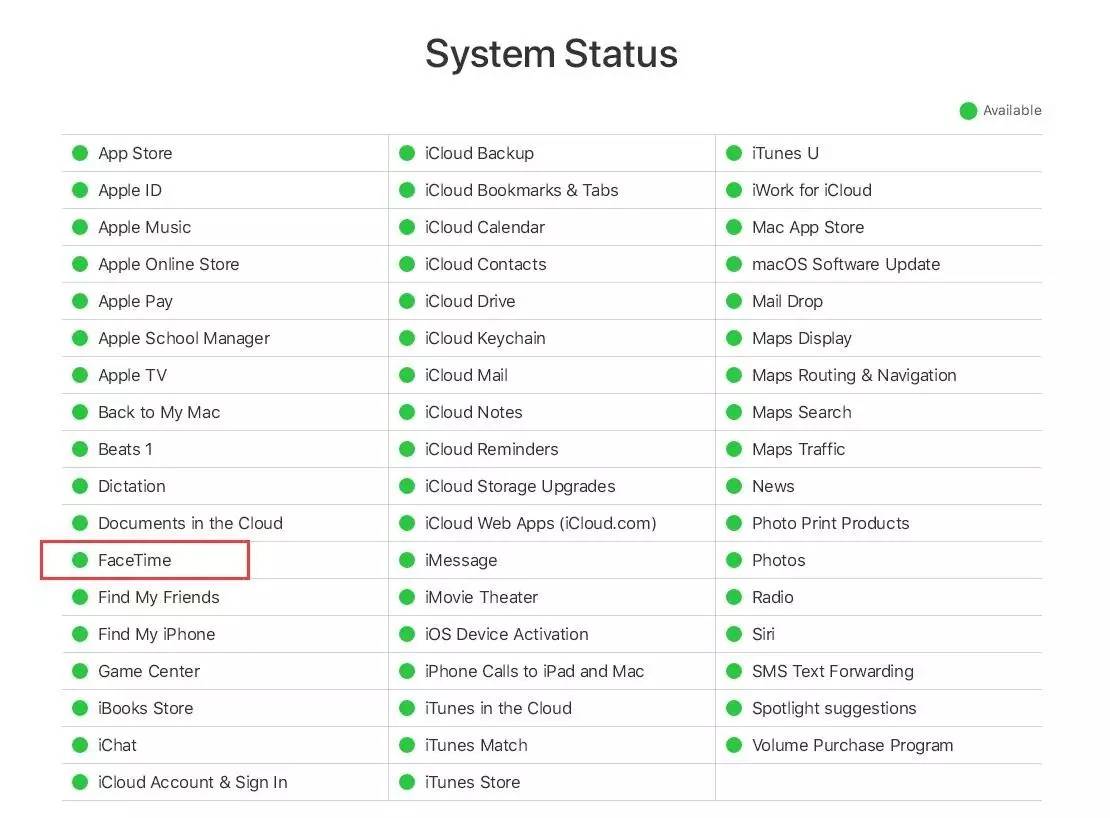Click the status indicator next to iCloud Mail
1110x818 pixels.
pos(407,375)
